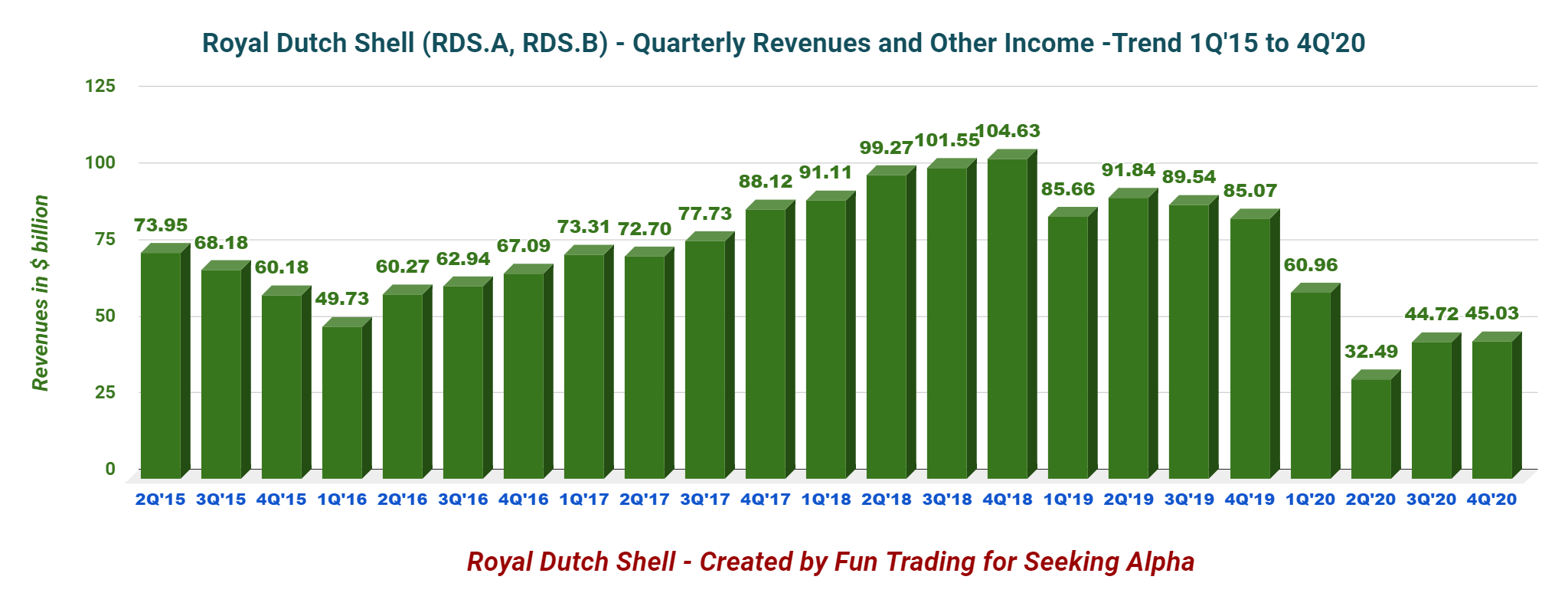
Task: Click the 4Q'18 axis label
Action: [1008, 500]
